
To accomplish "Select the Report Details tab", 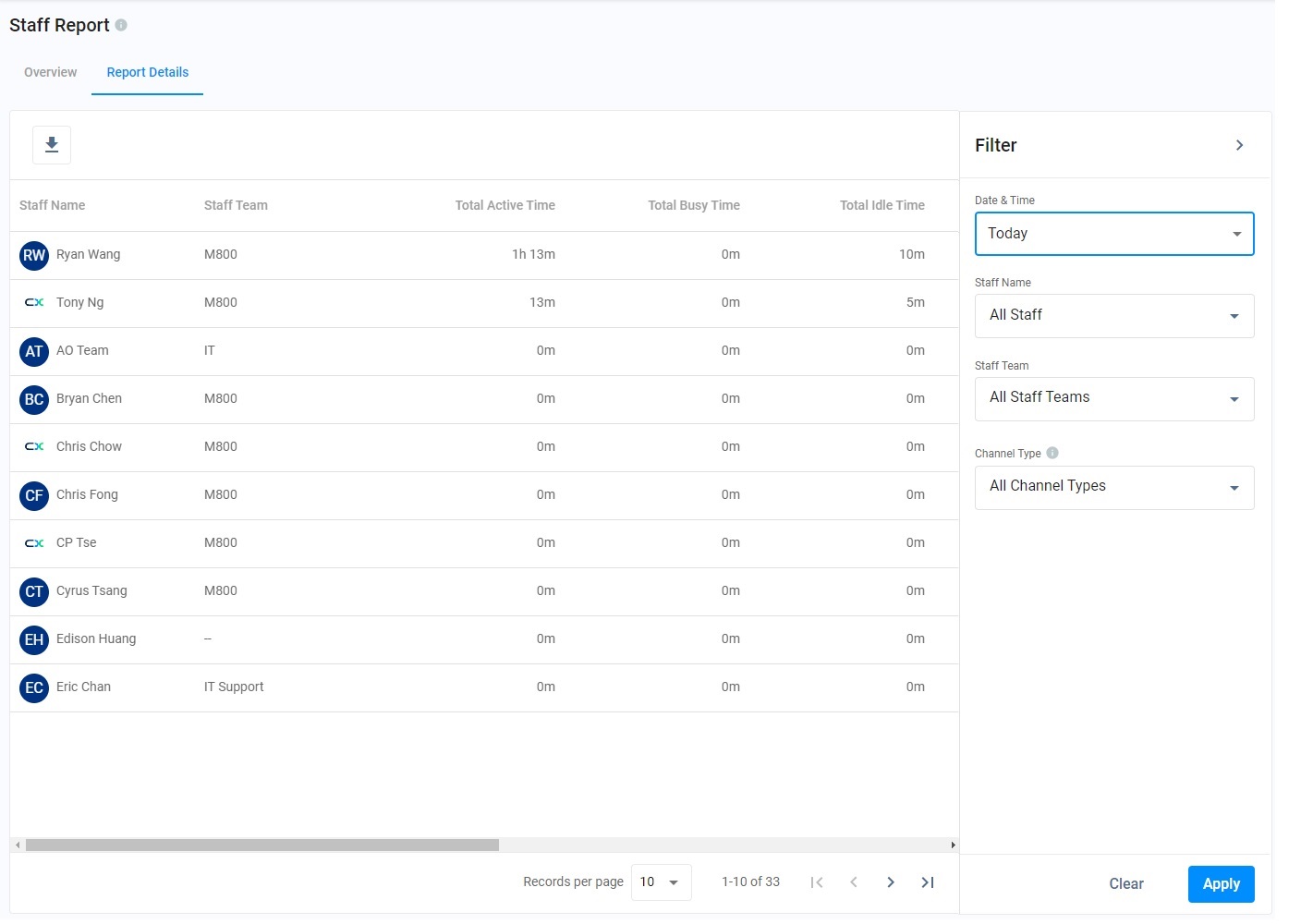I will click(148, 72).
